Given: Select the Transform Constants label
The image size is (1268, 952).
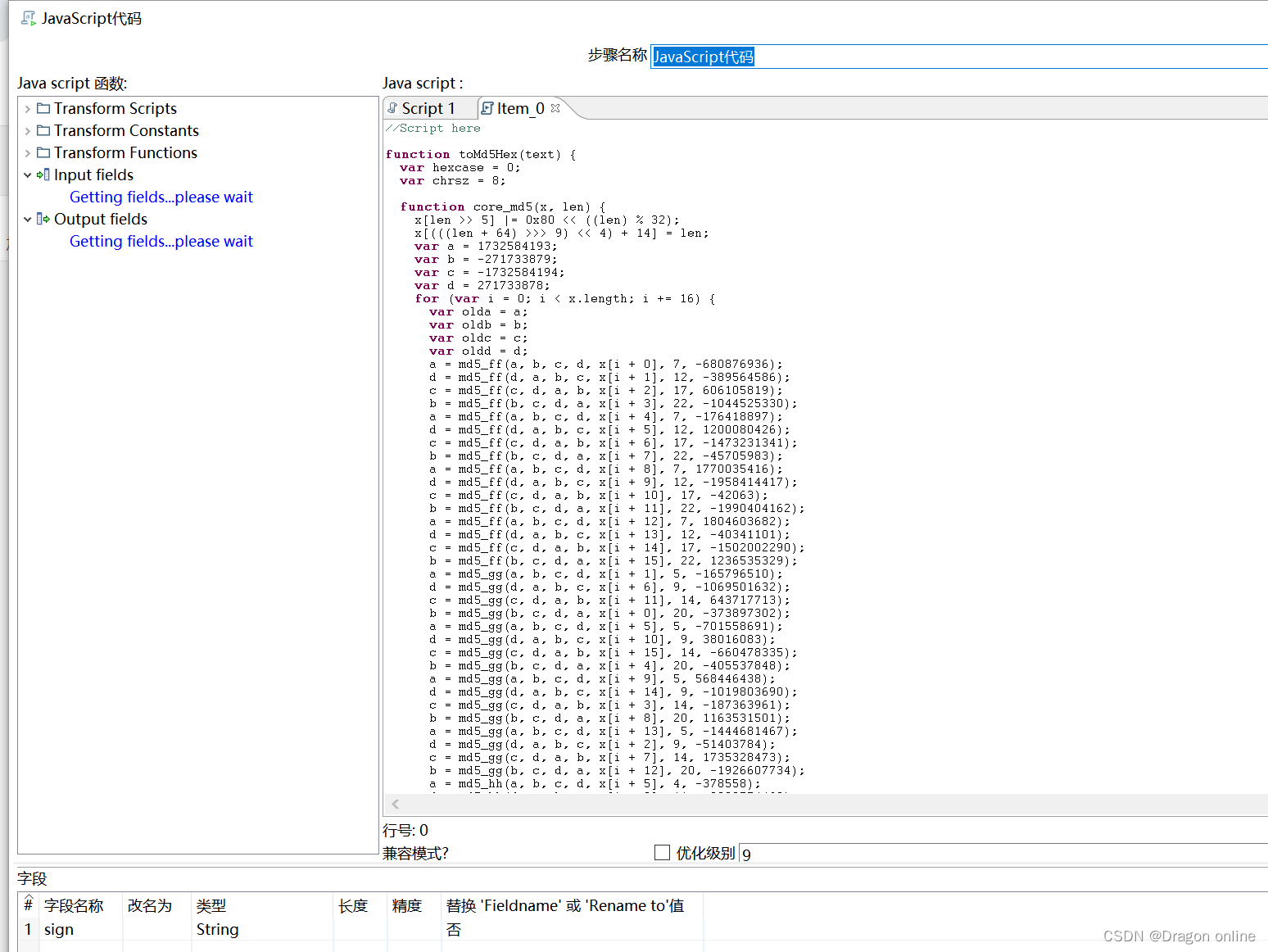Looking at the screenshot, I should [126, 130].
